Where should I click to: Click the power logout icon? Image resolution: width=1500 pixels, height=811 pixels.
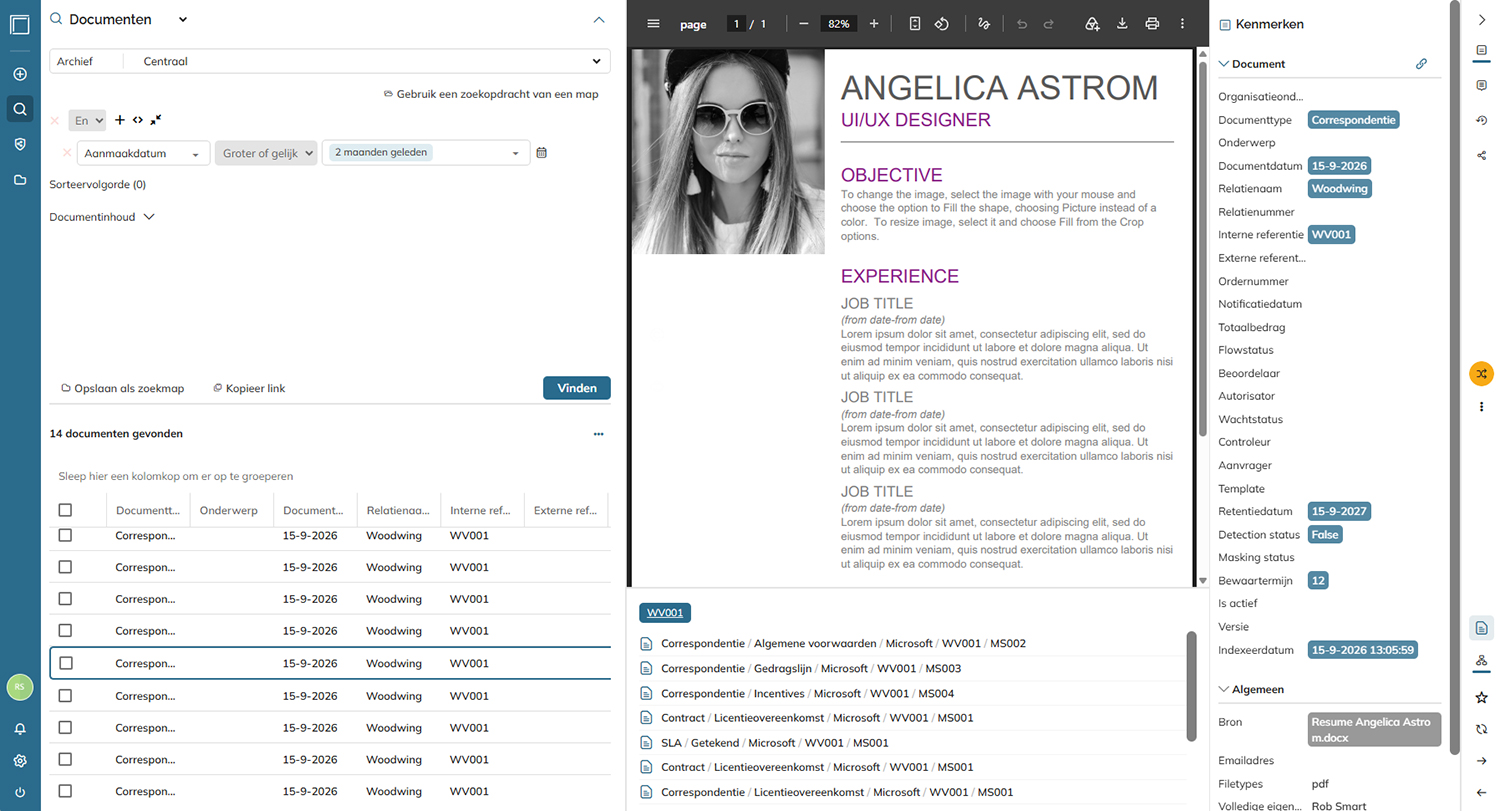(x=20, y=793)
